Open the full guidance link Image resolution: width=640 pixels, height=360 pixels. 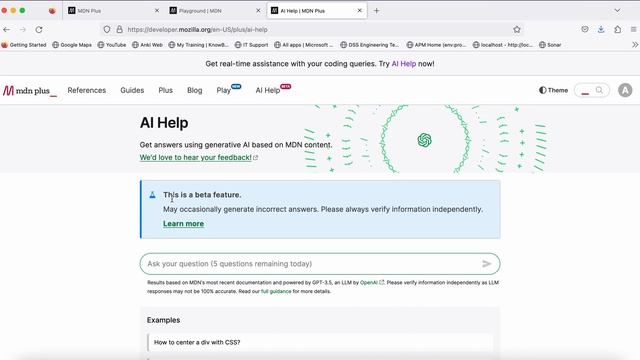[276, 291]
